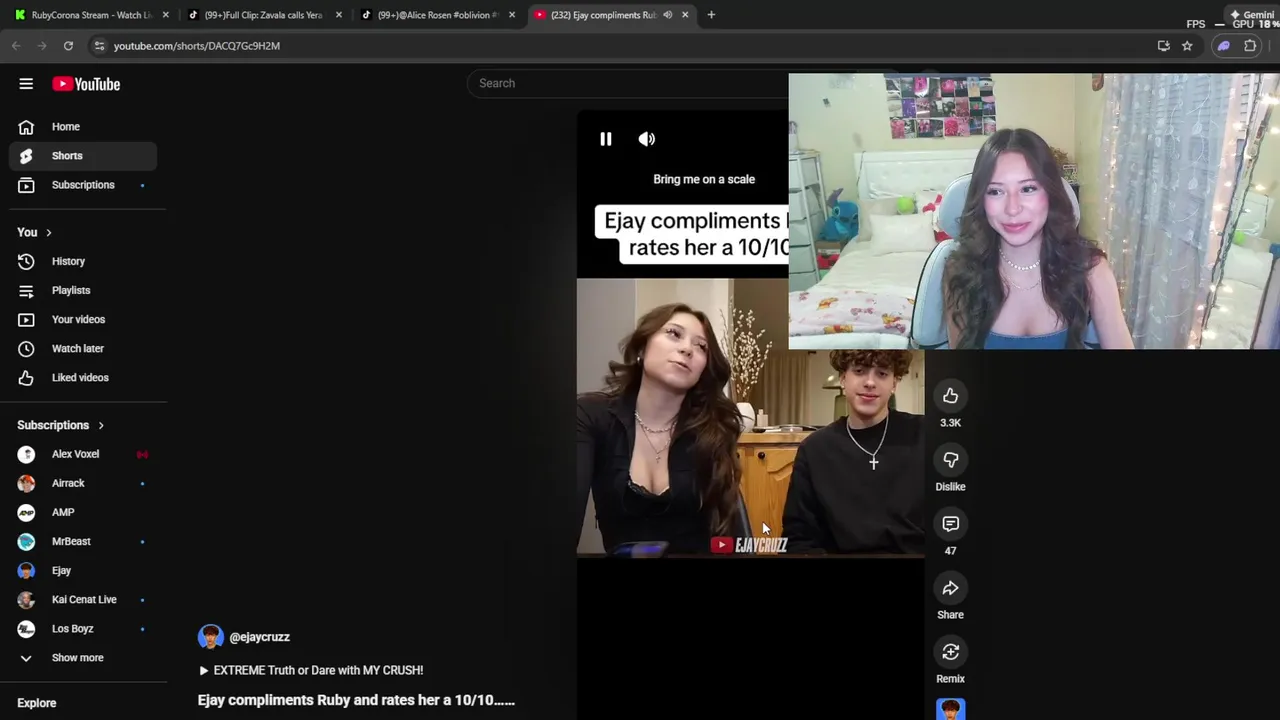
Task: Open the MrBeast channel
Action: click(83, 541)
